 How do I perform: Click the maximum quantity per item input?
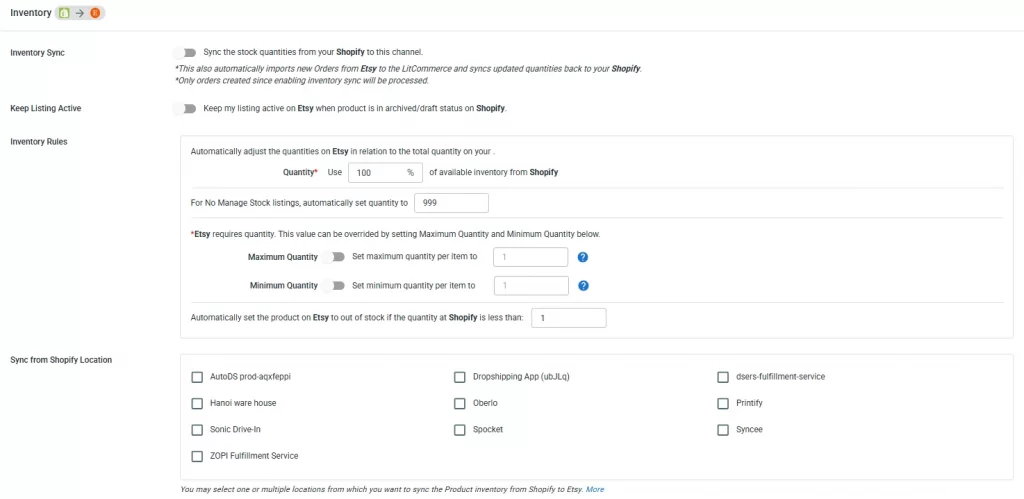click(x=530, y=257)
